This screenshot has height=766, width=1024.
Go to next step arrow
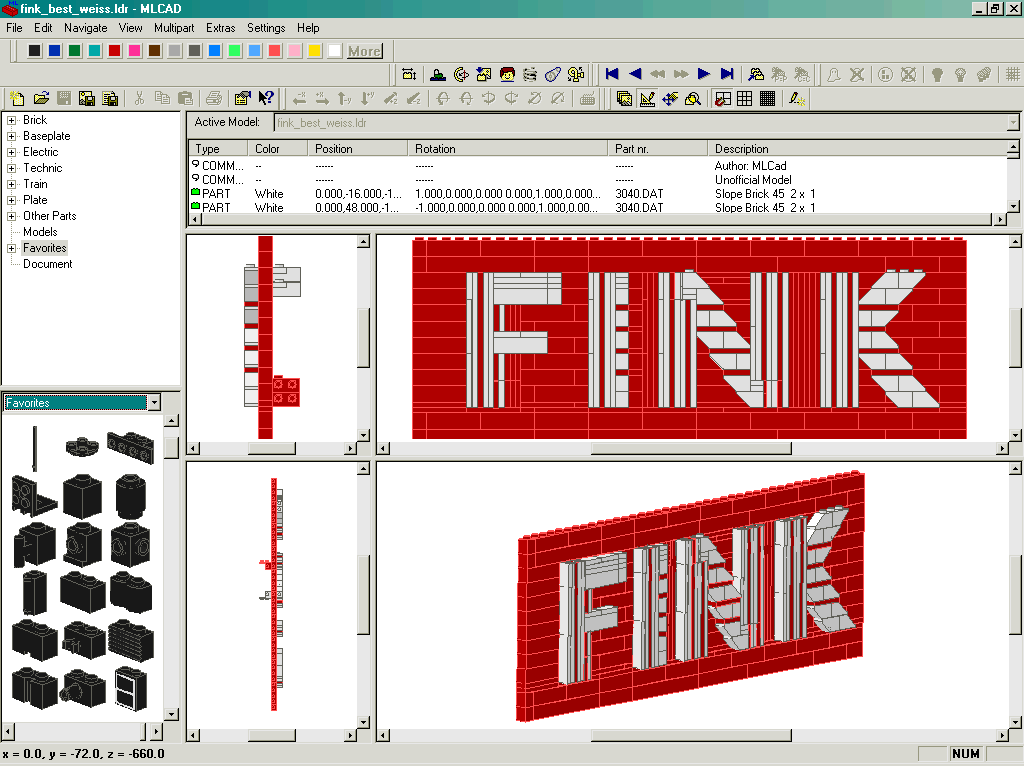tap(704, 74)
